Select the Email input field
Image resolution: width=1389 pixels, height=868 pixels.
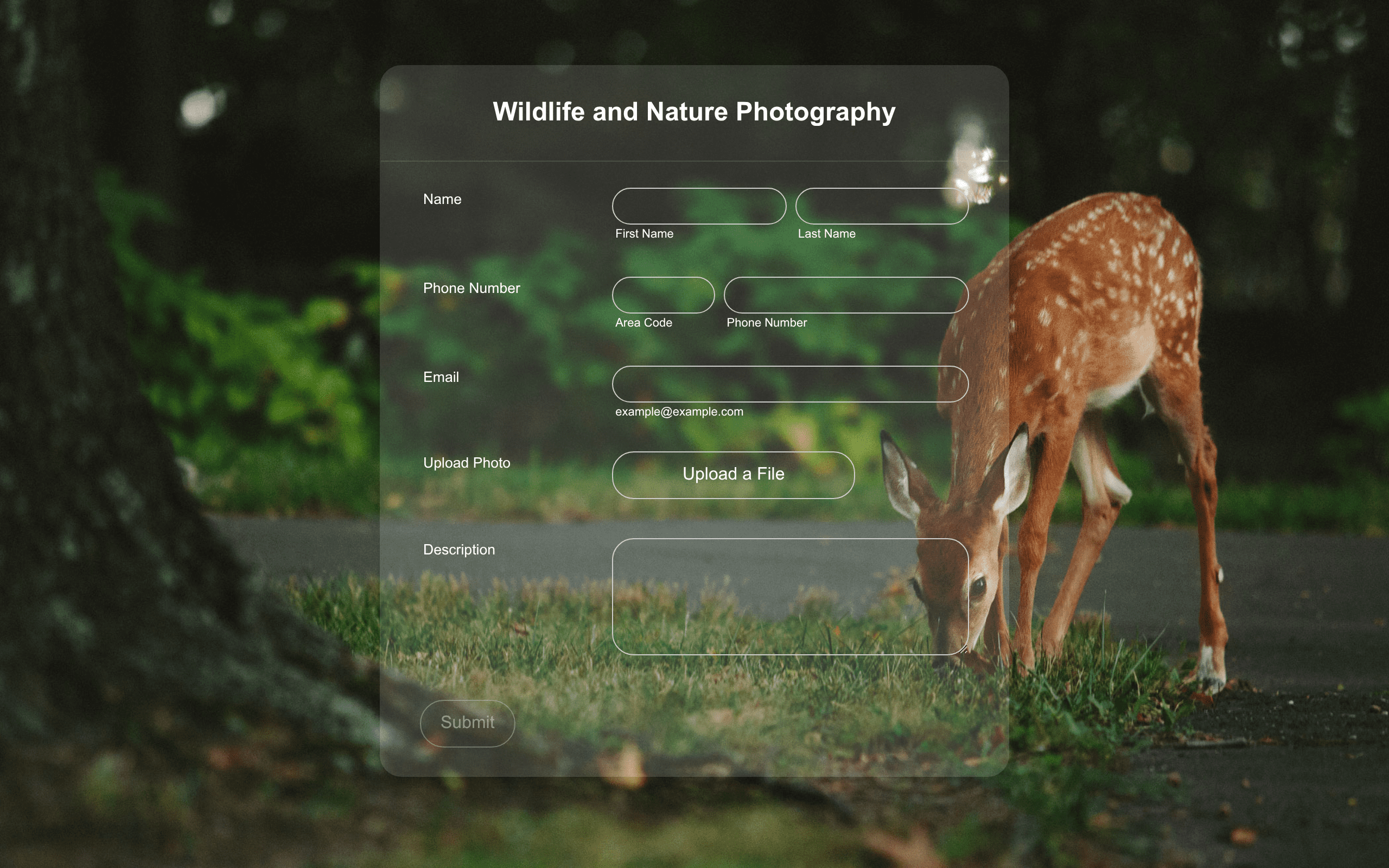coord(791,384)
